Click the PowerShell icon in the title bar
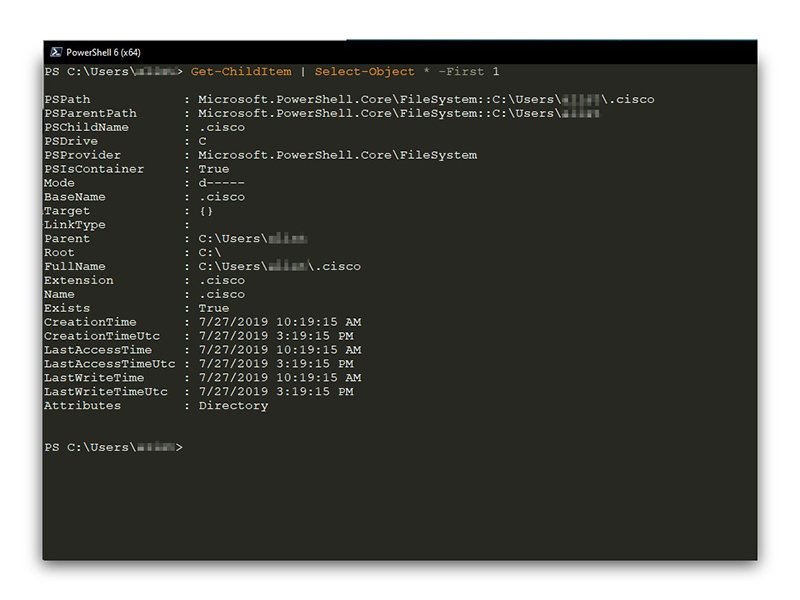 (x=55, y=52)
